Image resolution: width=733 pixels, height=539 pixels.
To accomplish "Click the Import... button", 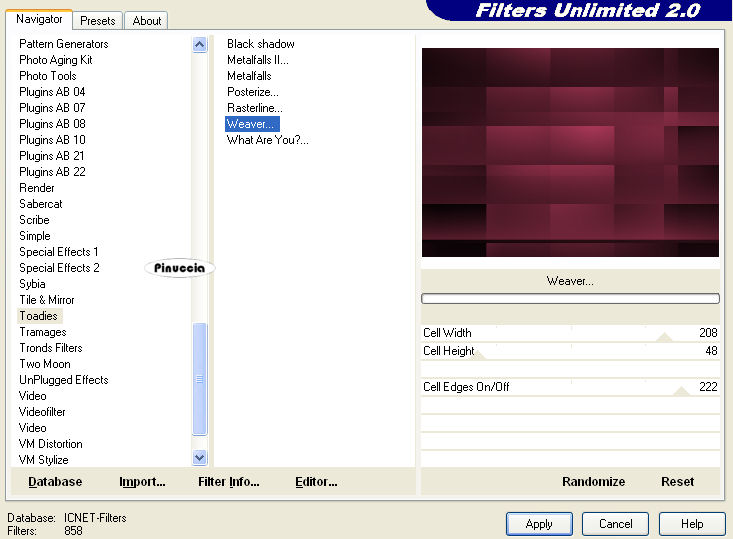I will [142, 482].
